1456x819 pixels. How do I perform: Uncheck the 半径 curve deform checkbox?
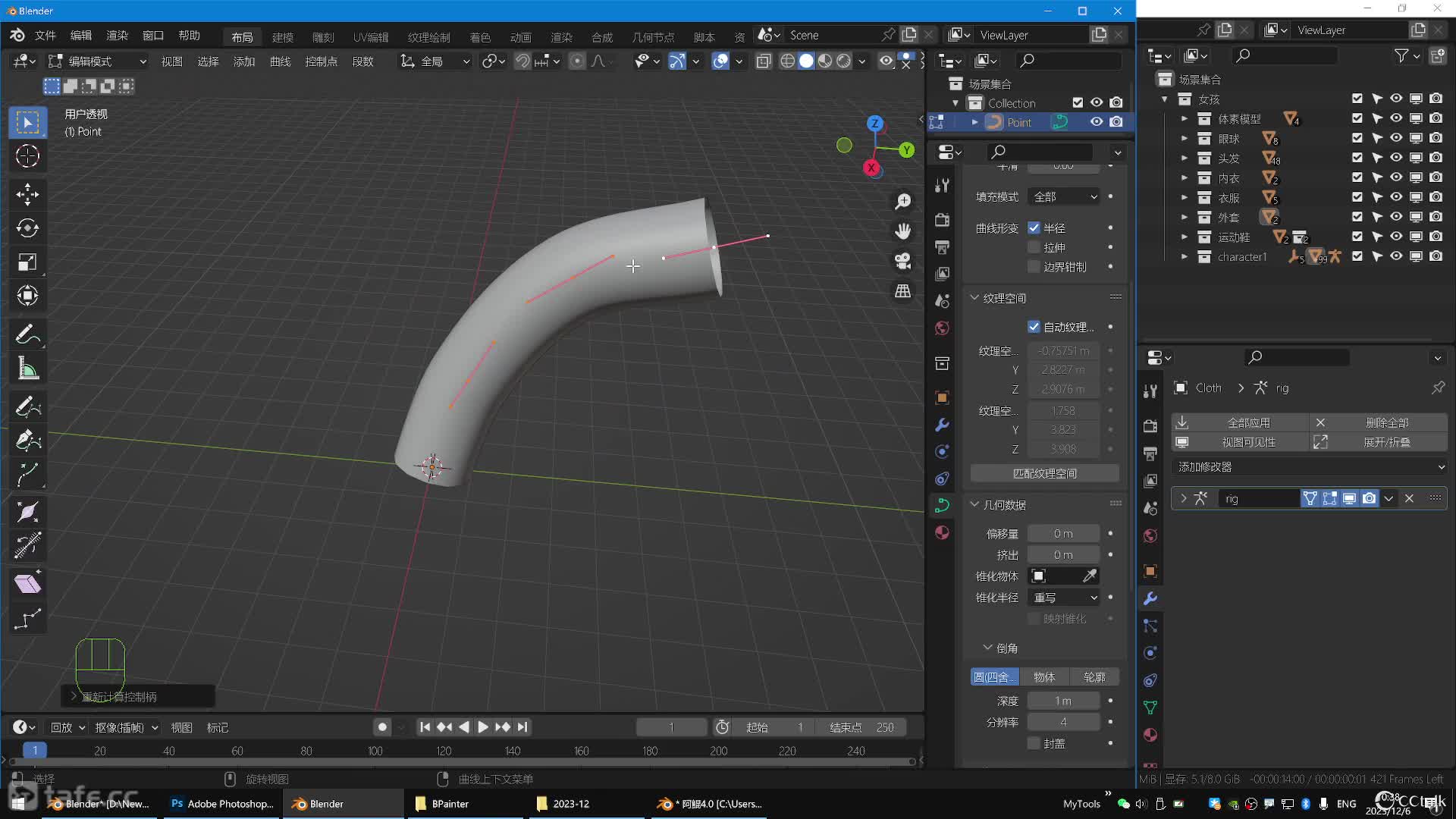click(1034, 227)
